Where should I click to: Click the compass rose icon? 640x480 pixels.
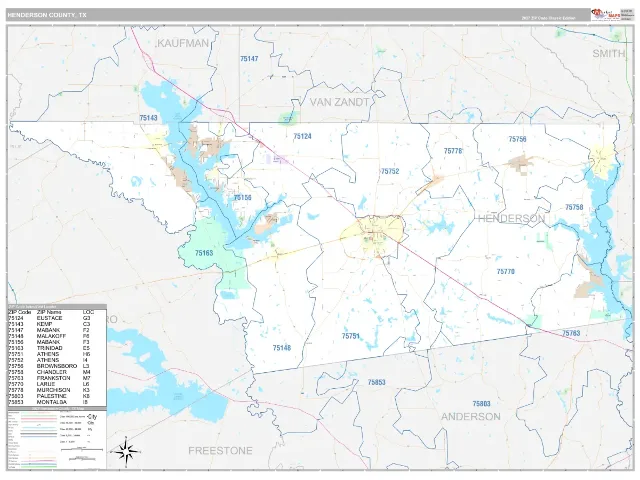coord(126,451)
